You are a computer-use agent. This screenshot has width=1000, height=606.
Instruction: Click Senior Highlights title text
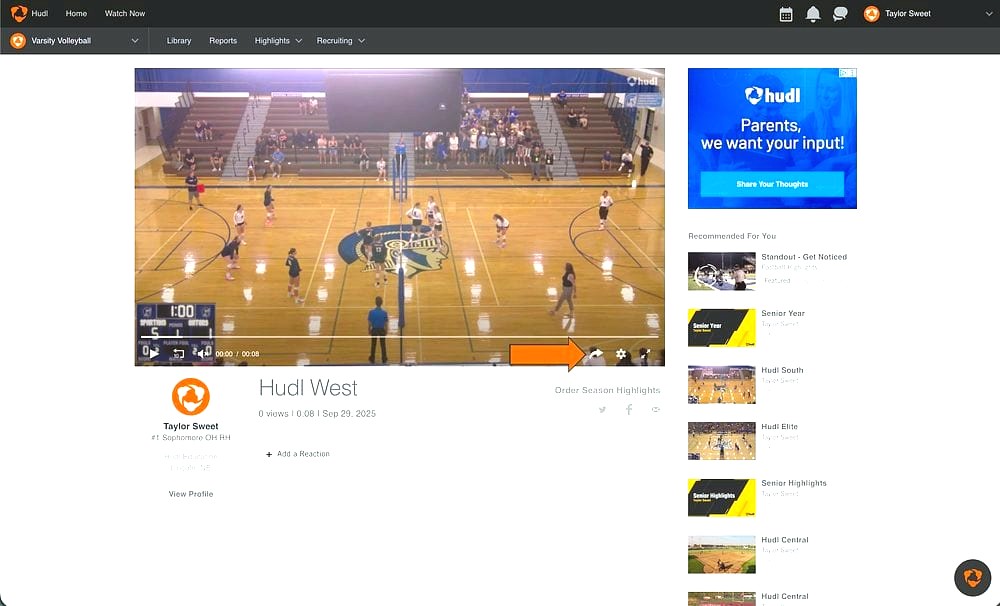pyautogui.click(x=793, y=483)
